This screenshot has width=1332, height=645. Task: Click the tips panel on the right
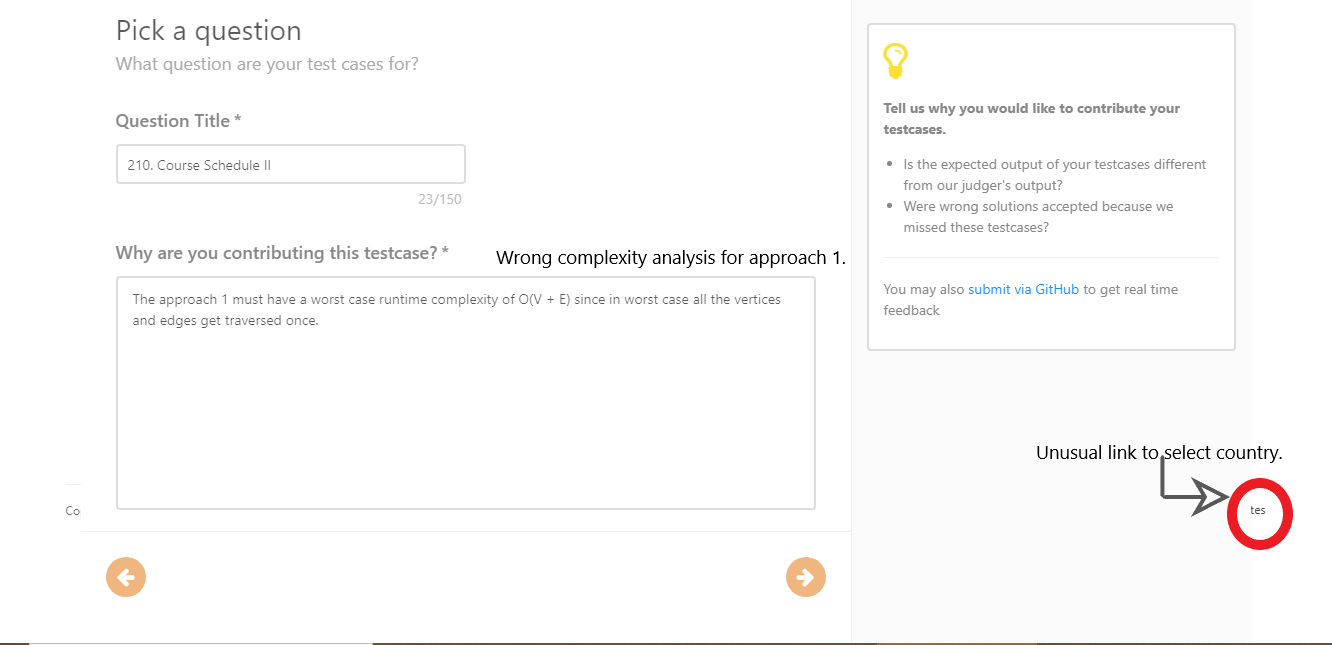tap(1050, 185)
